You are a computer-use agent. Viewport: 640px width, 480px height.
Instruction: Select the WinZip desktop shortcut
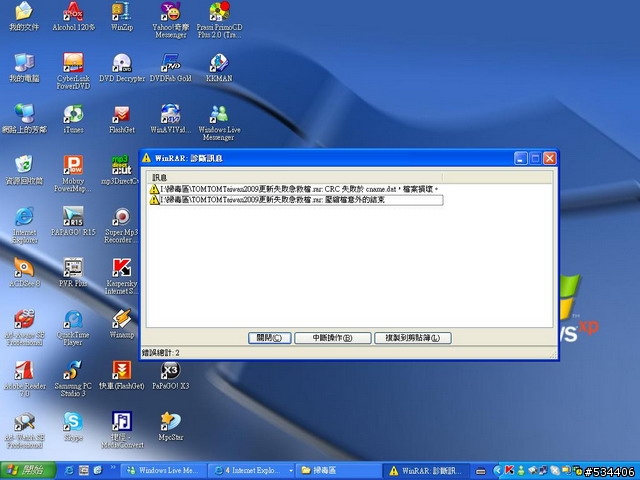122,16
